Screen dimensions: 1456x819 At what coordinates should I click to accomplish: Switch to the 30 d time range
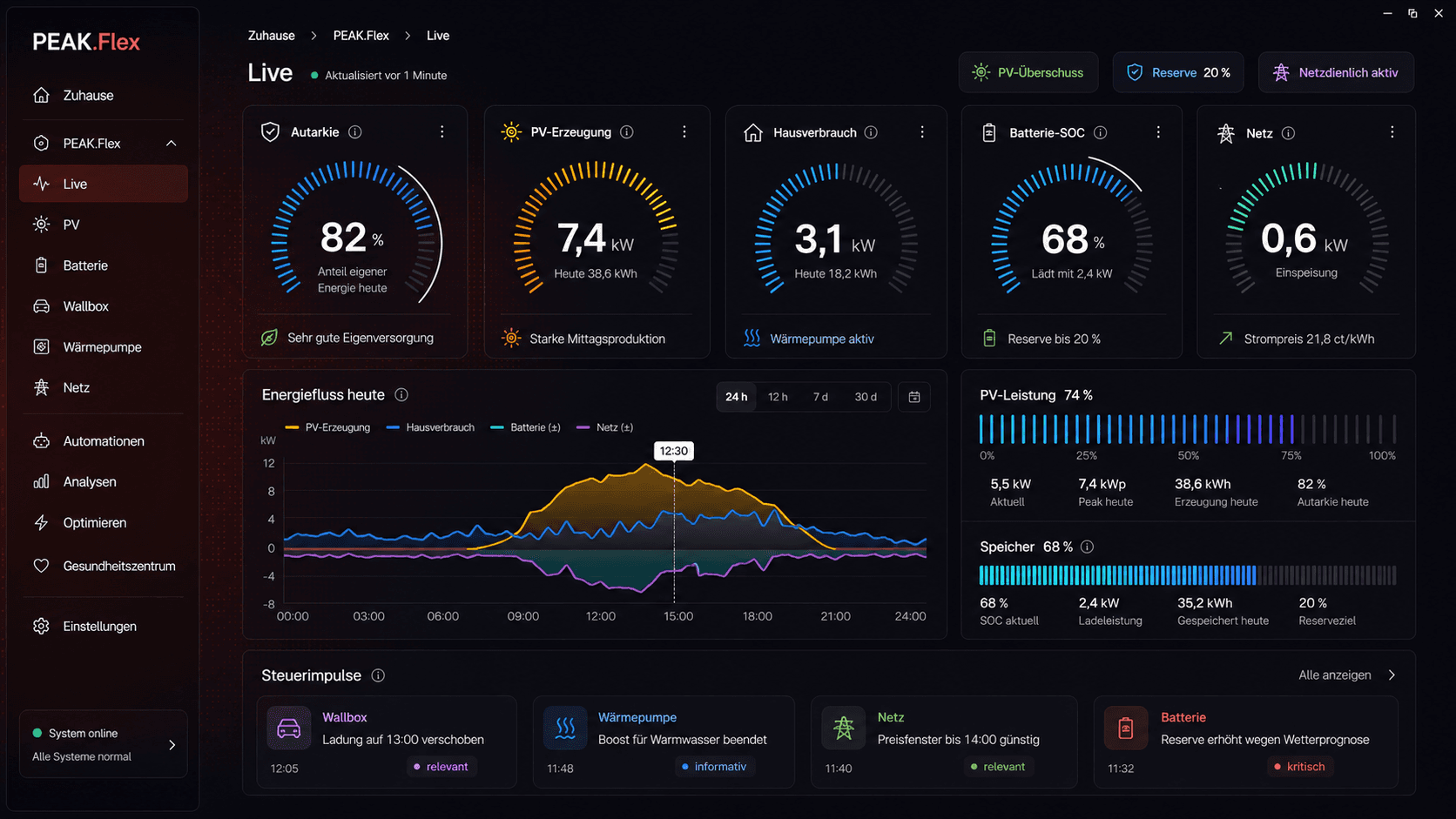point(866,397)
